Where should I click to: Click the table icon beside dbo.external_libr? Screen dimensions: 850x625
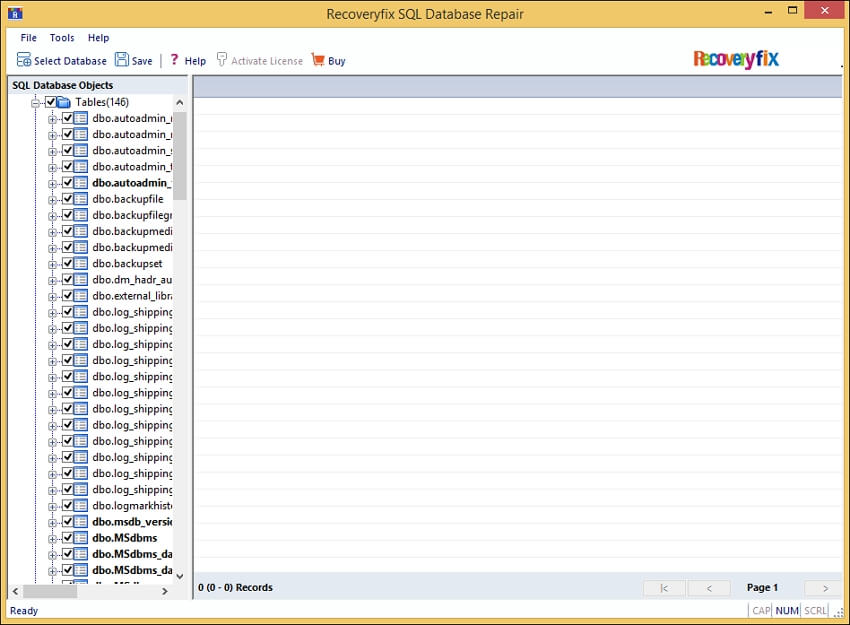click(x=81, y=296)
